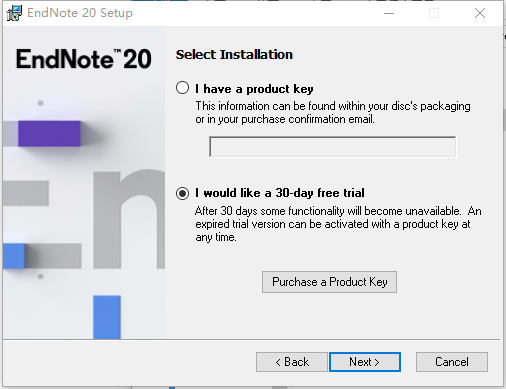This screenshot has height=389, width=506.
Task: Click the 'After 30 days some functionality' description
Action: tap(338, 224)
